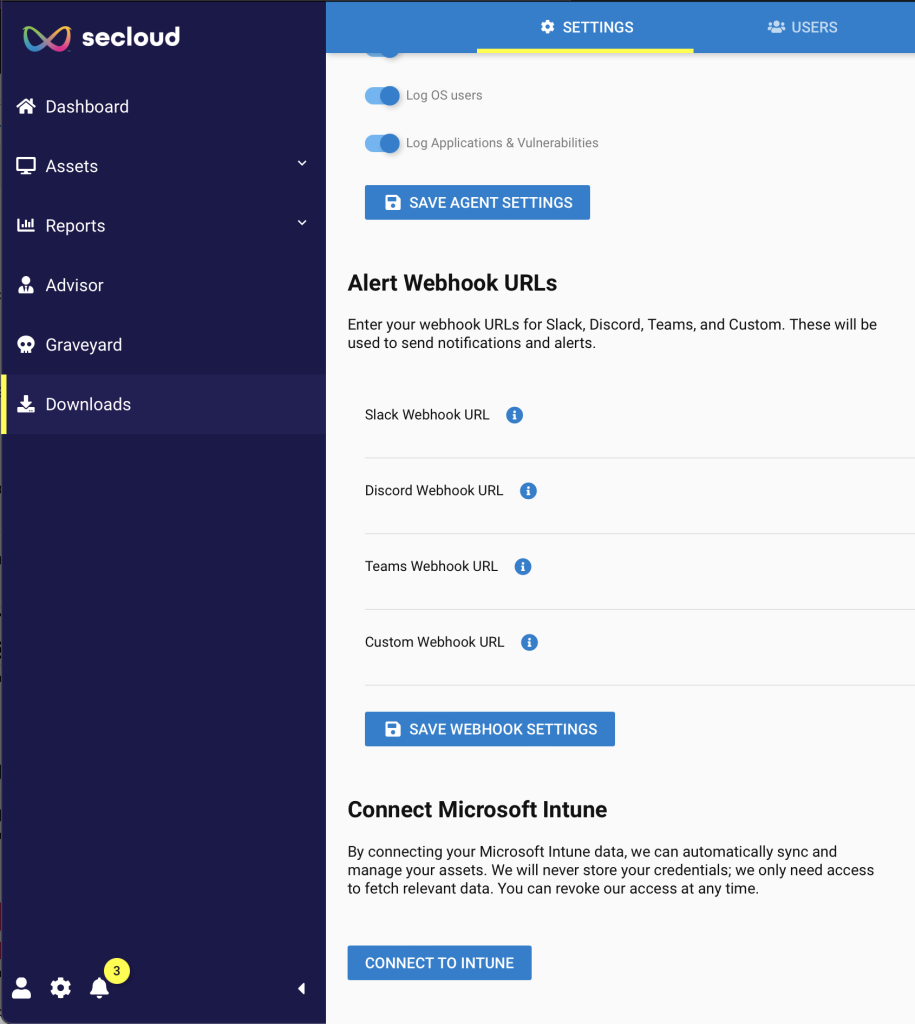915x1024 pixels.
Task: Disable Log Applications & Vulnerabilities switch
Action: pos(382,143)
